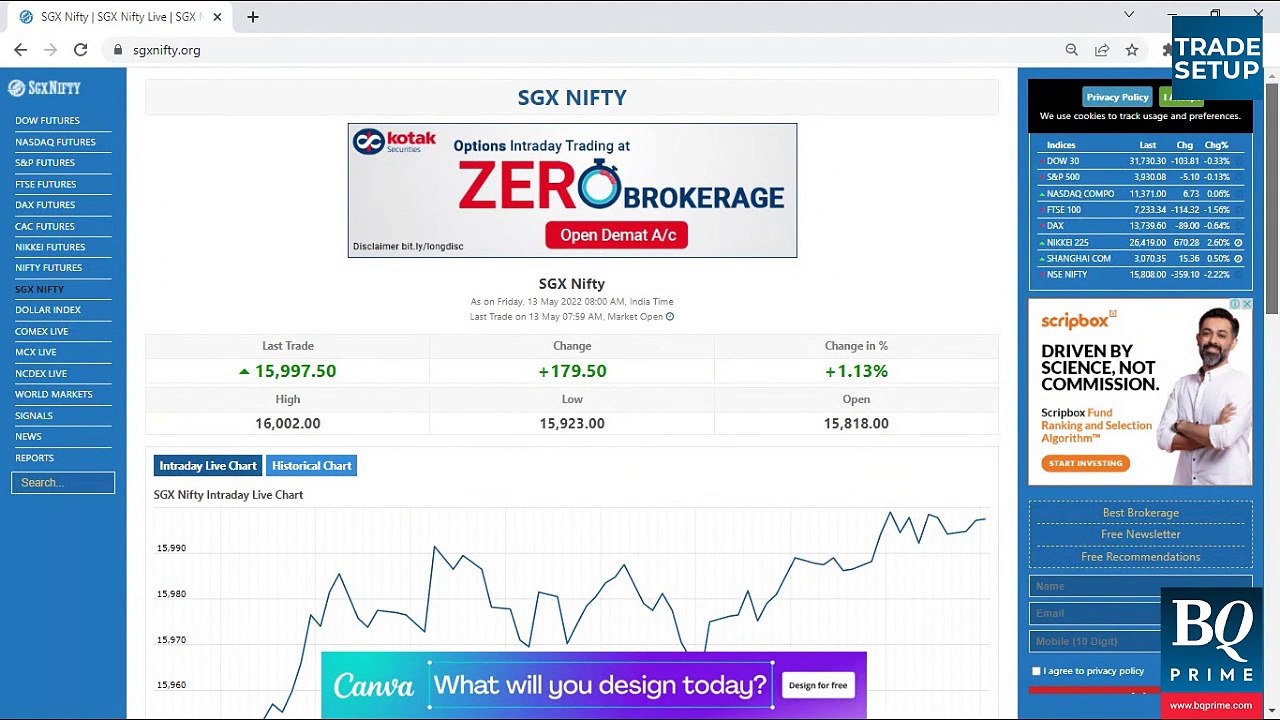
Task: Click Design for free in Canva ad
Action: [818, 685]
